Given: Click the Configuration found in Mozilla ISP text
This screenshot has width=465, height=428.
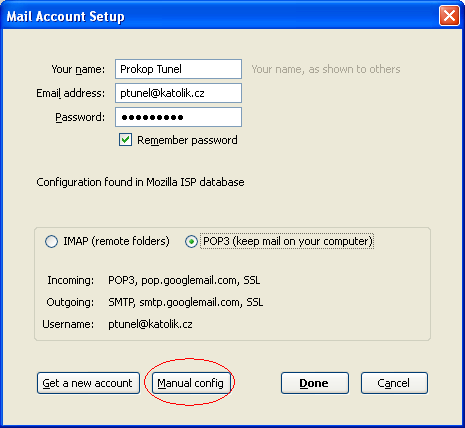Looking at the screenshot, I should (140, 182).
